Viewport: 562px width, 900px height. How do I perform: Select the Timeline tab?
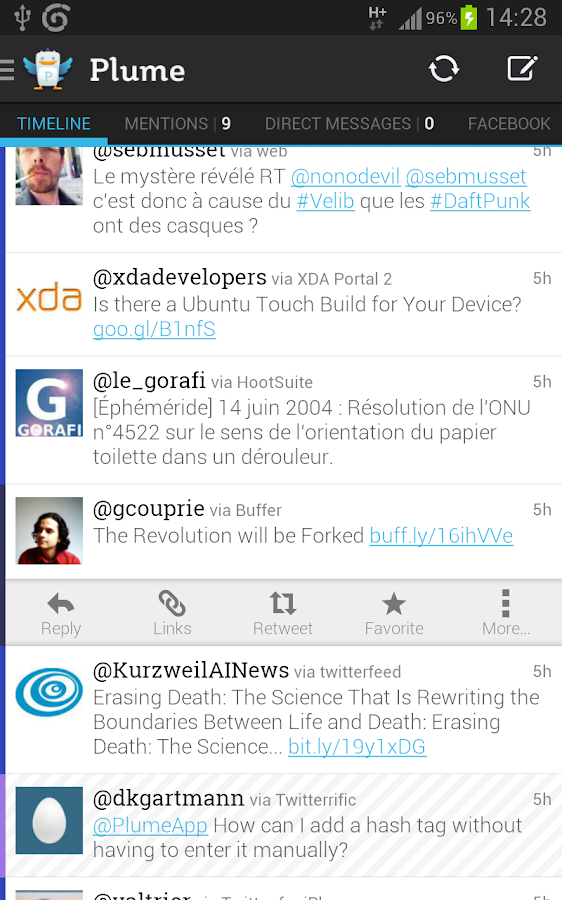54,123
